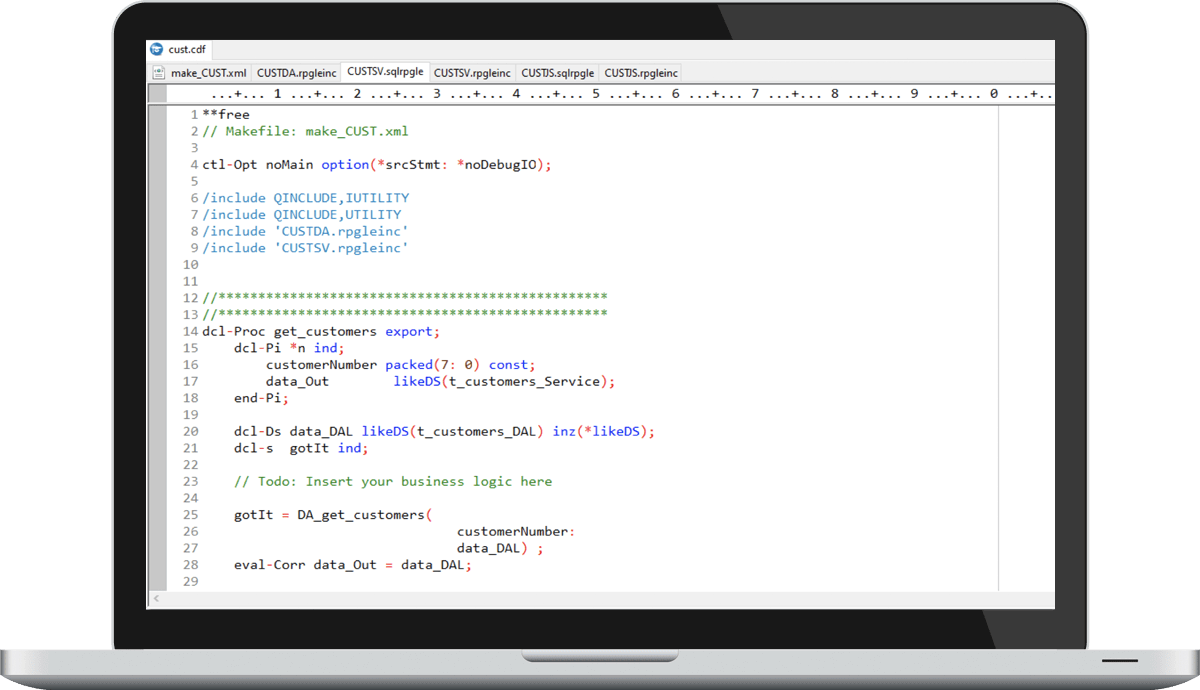The image size is (1200, 690).
Task: Click the eval-Corr data_Out statement
Action: (352, 564)
